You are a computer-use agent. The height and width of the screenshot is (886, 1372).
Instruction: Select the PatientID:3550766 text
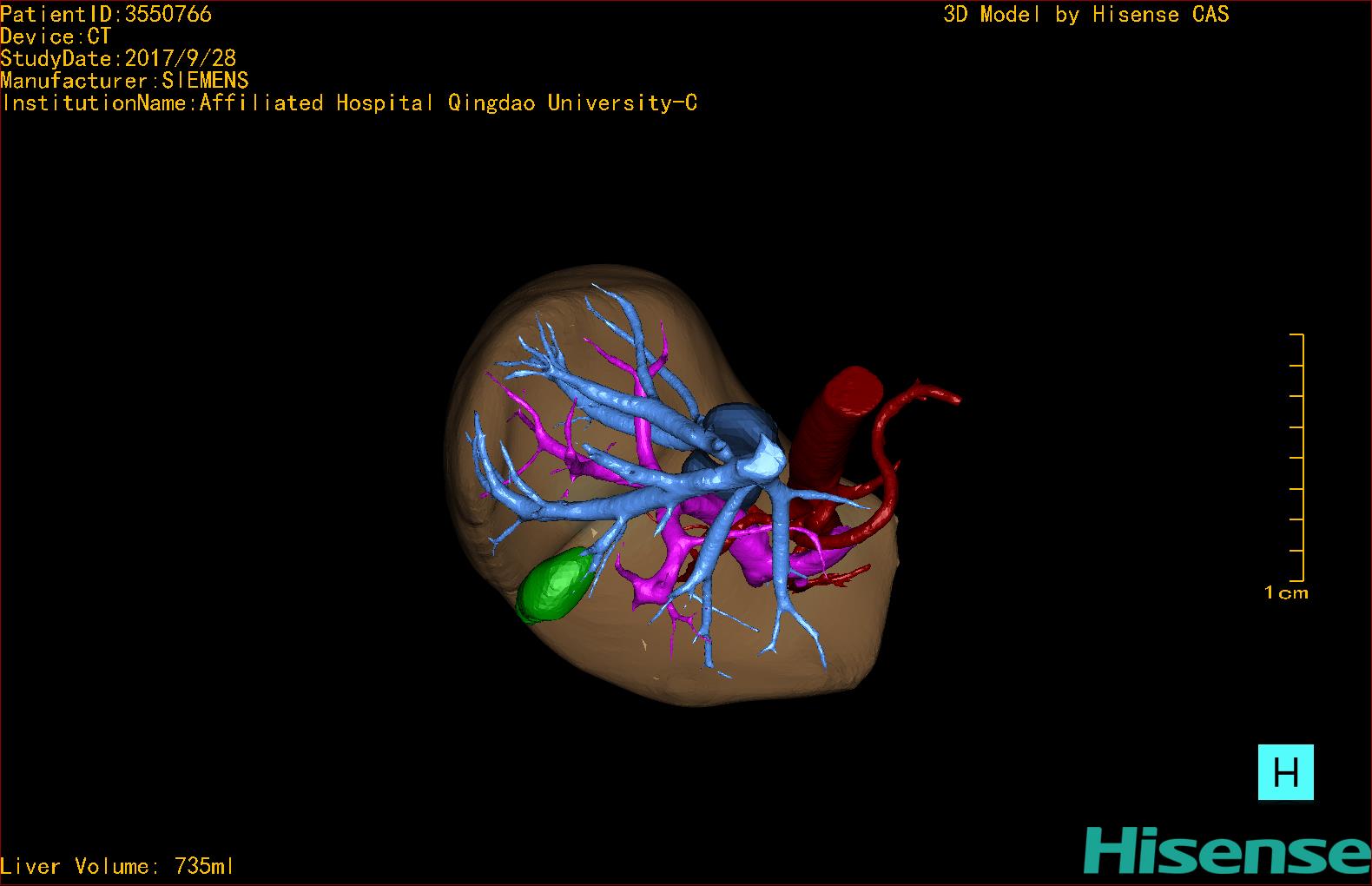(x=106, y=14)
